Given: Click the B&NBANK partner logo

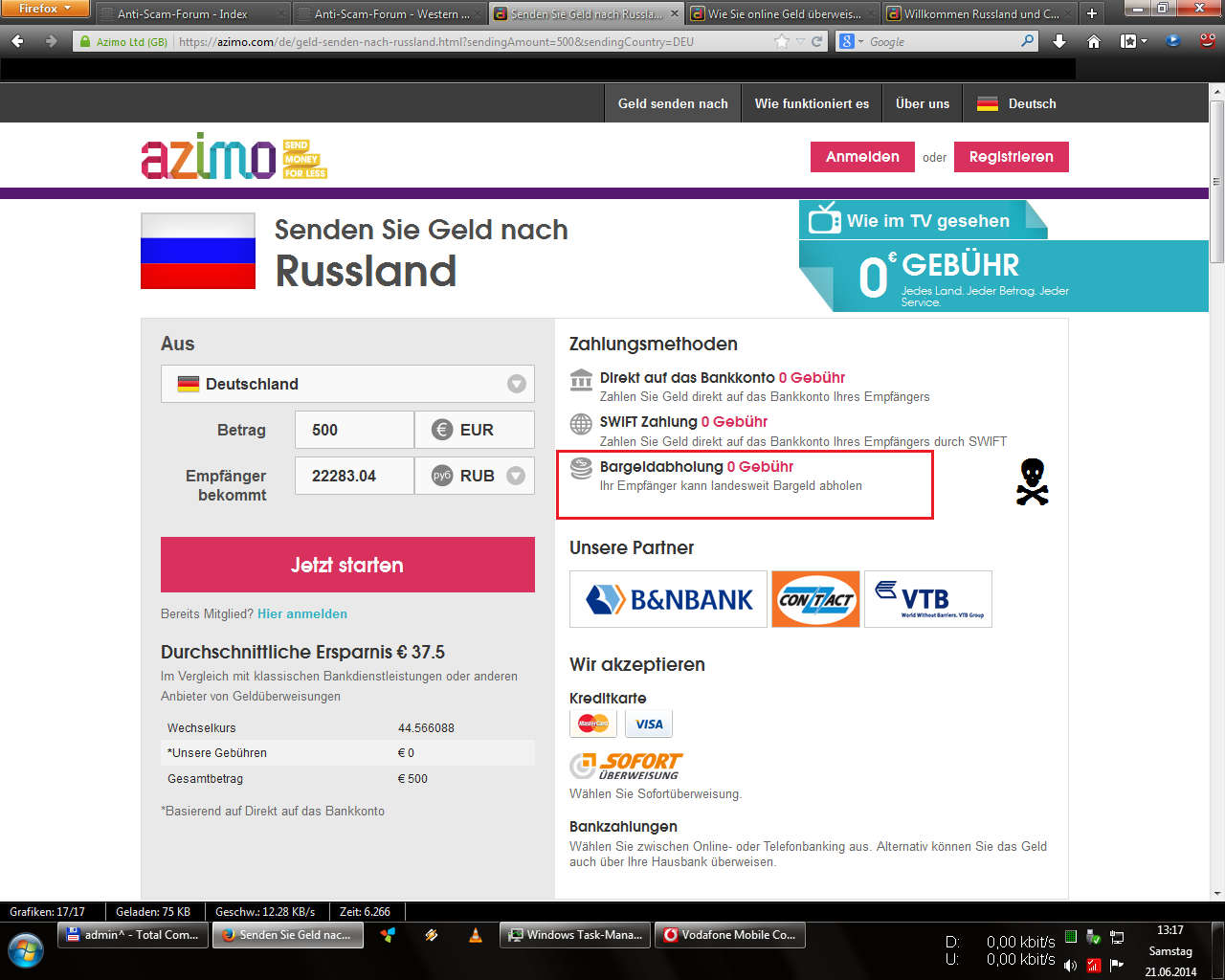Looking at the screenshot, I should [668, 599].
